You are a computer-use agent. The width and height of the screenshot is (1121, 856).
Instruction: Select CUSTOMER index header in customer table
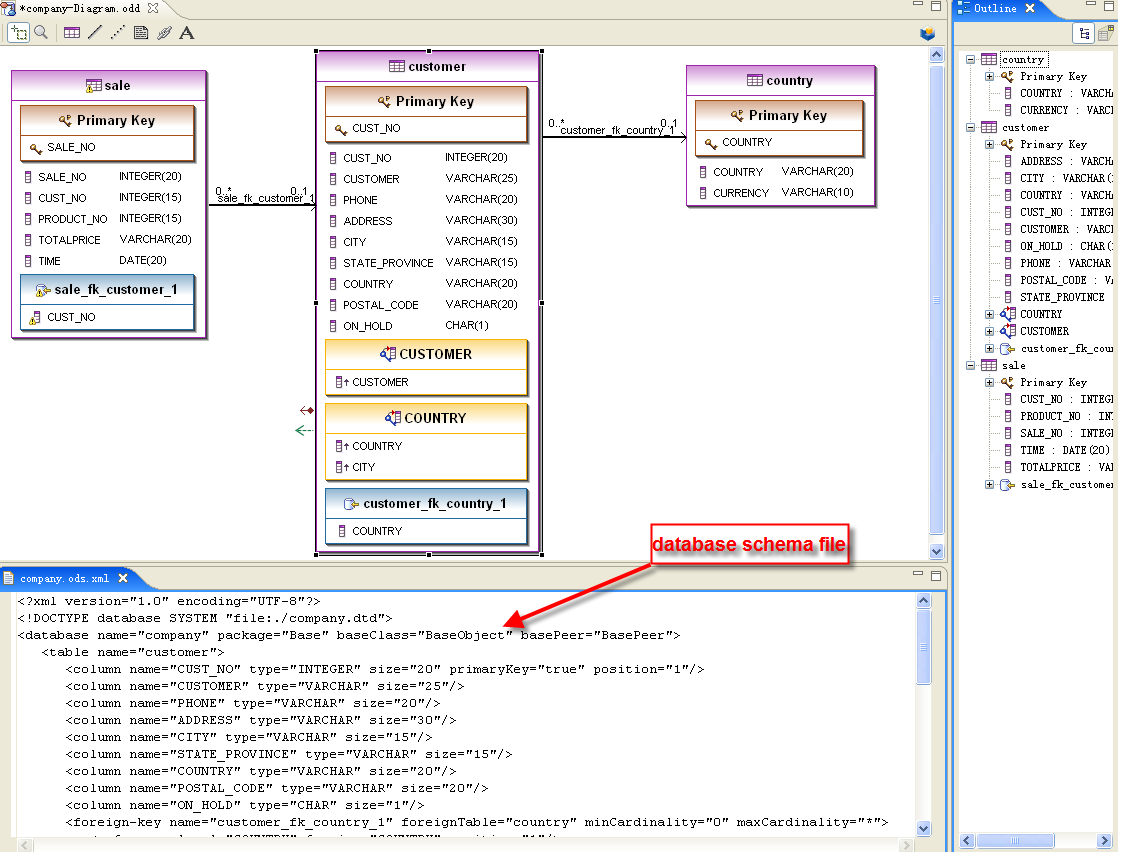pos(426,355)
